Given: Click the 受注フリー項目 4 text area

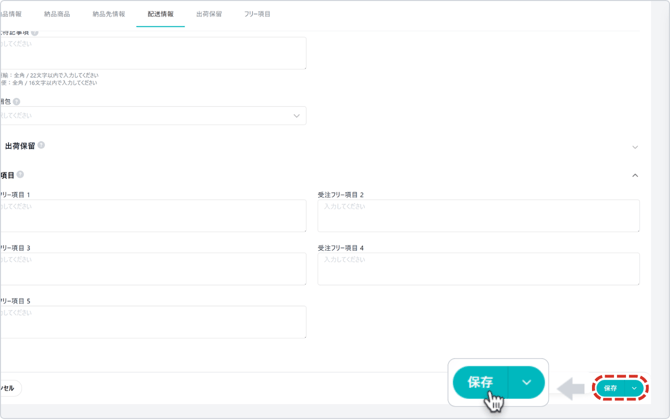Looking at the screenshot, I should coord(478,269).
